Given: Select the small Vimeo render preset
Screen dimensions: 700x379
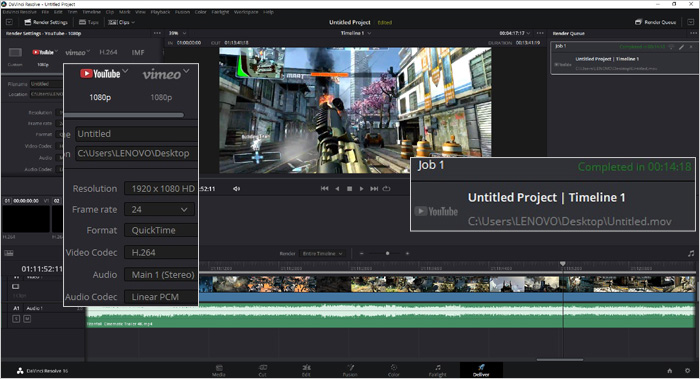Looking at the screenshot, I should pos(77,53).
